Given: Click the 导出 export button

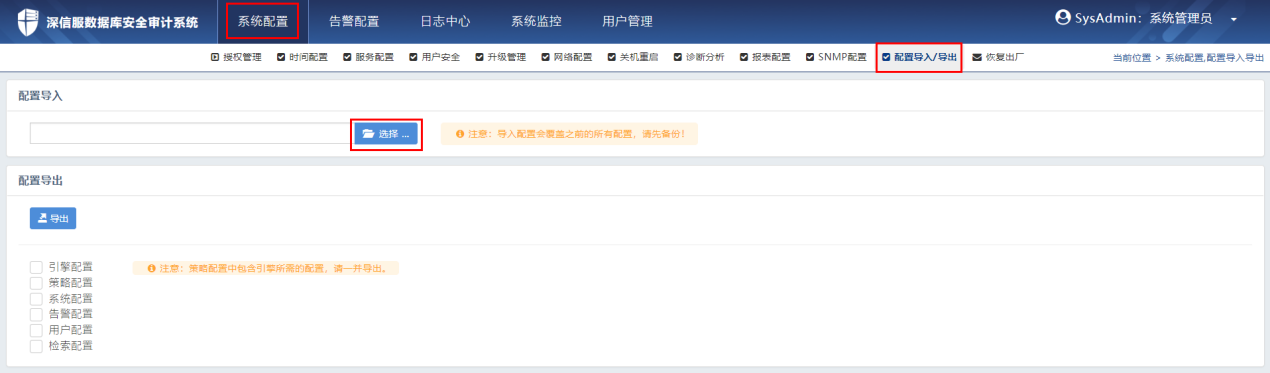Looking at the screenshot, I should [x=53, y=218].
